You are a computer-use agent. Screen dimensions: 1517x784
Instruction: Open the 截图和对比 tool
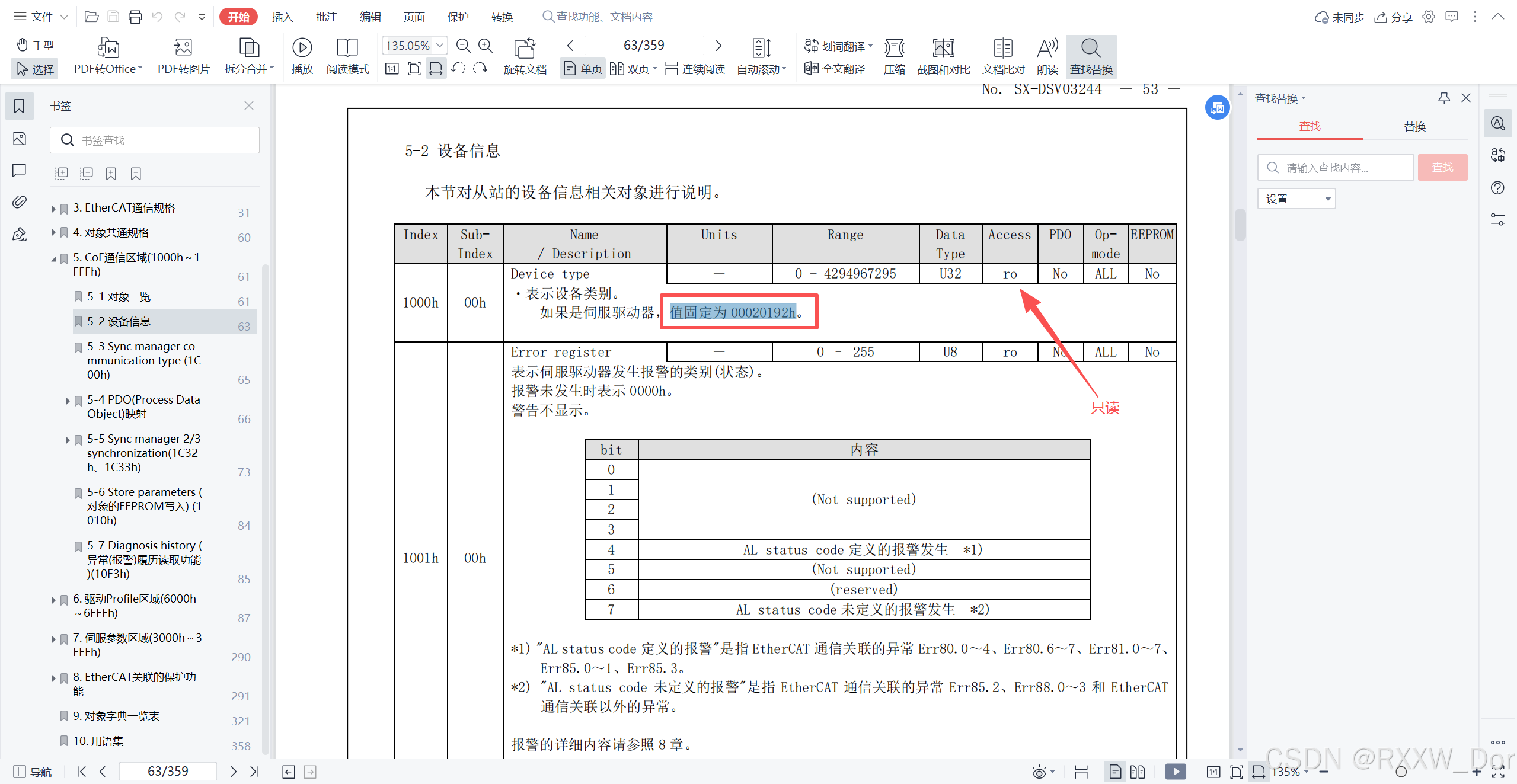pos(943,48)
